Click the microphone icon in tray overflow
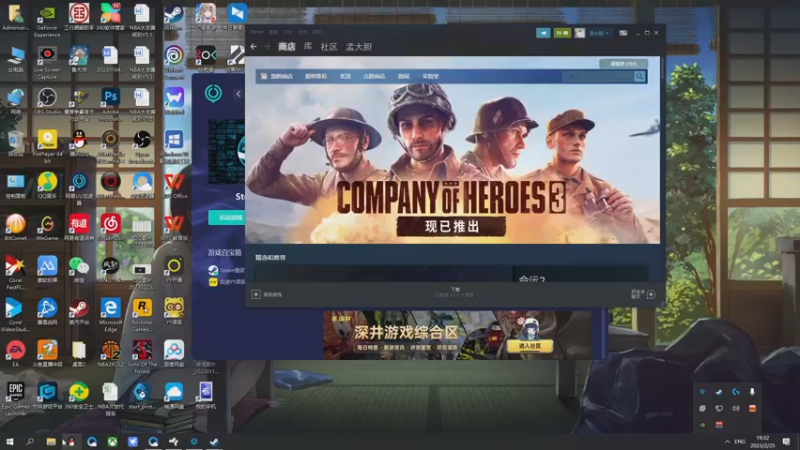Image resolution: width=800 pixels, height=450 pixels. click(x=752, y=392)
